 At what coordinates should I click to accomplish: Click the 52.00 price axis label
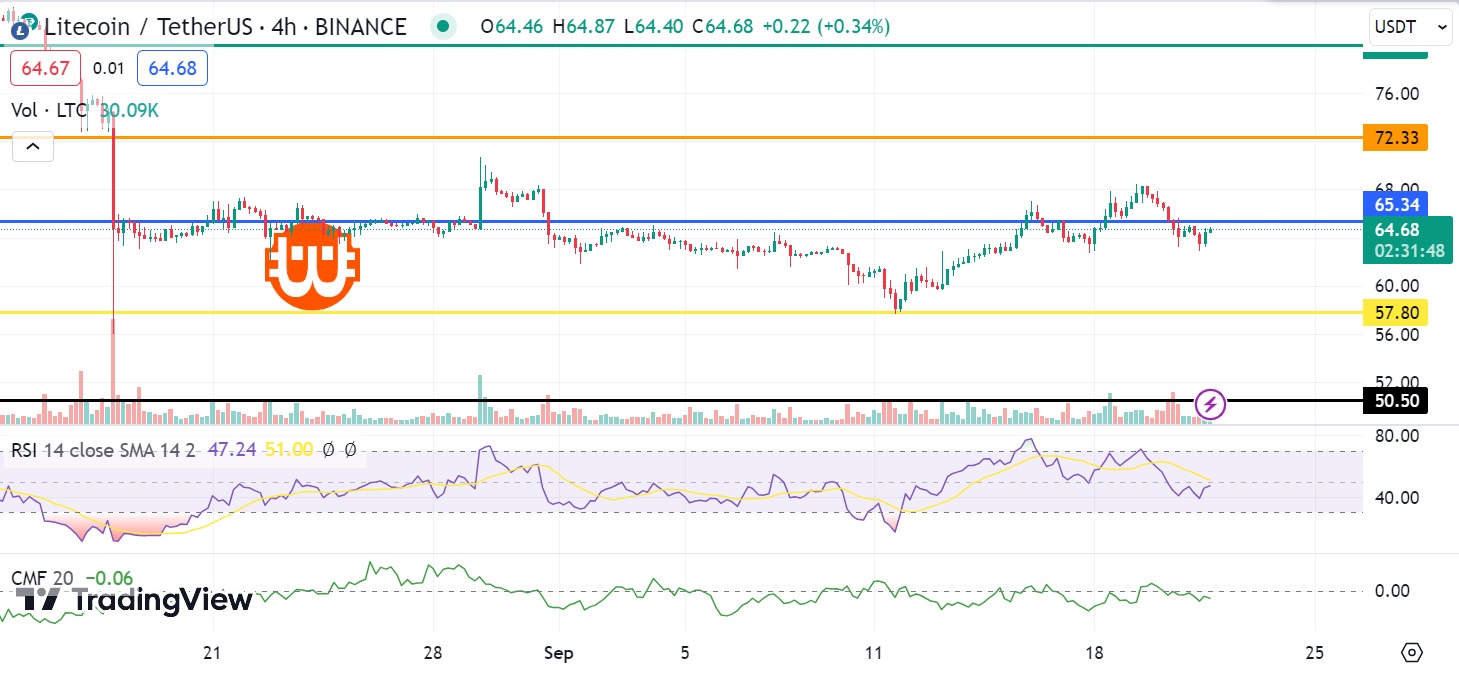pyautogui.click(x=1397, y=382)
